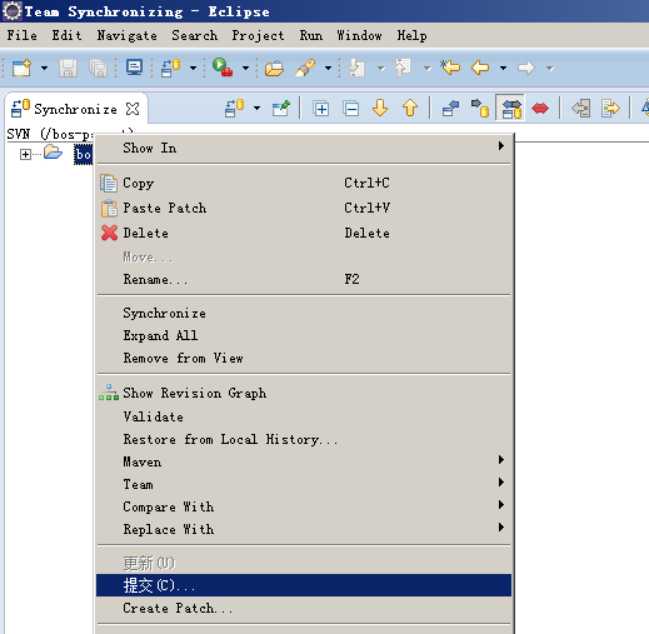Click the Save toolbar icon
Image resolution: width=649 pixels, height=634 pixels.
pyautogui.click(x=67, y=67)
